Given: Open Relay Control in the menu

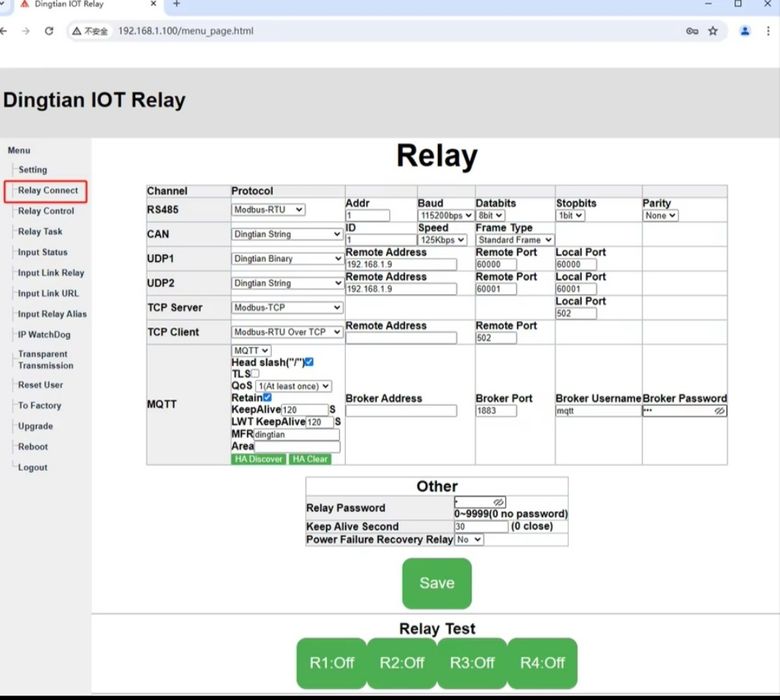Looking at the screenshot, I should point(46,211).
